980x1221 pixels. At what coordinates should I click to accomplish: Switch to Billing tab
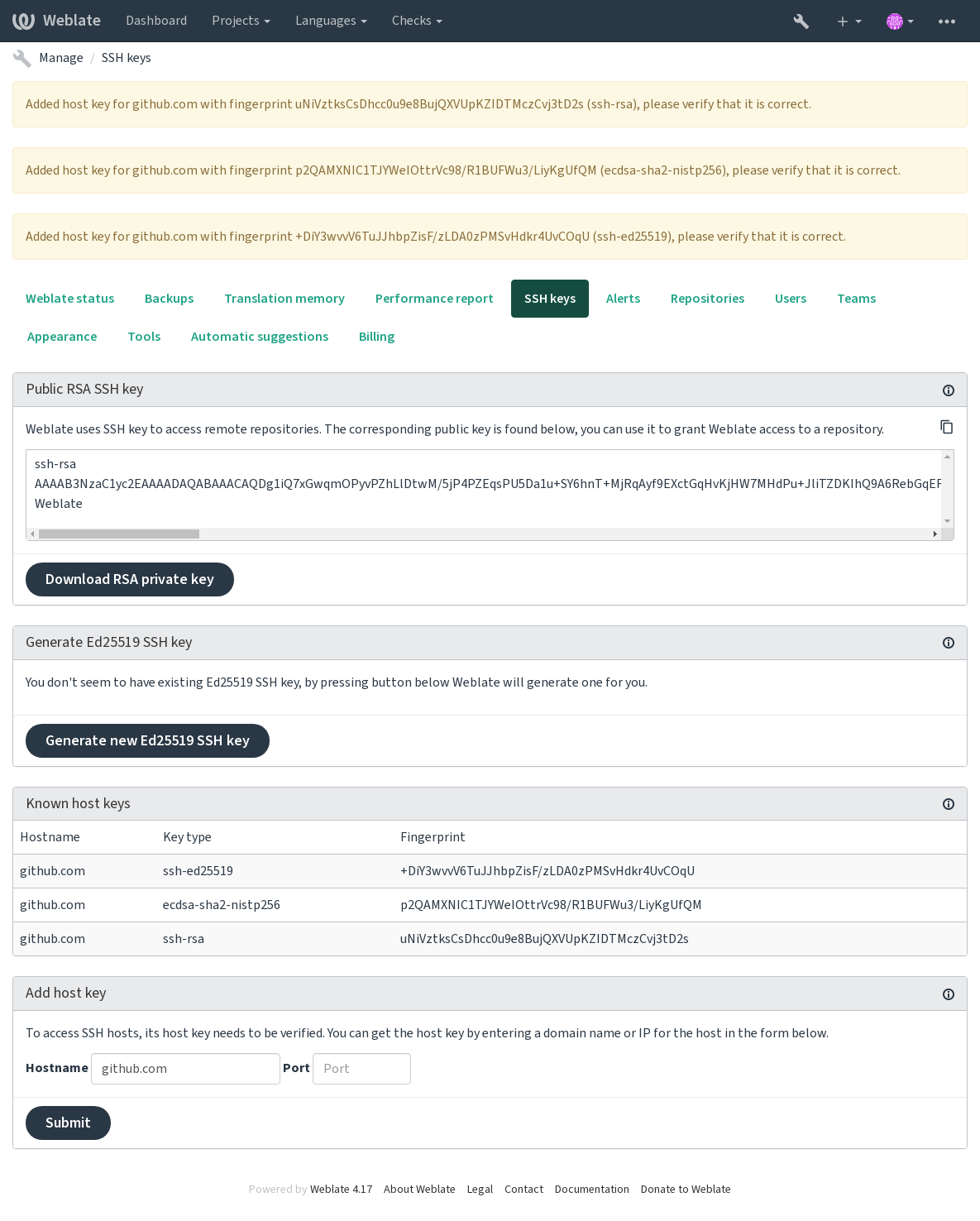[376, 337]
